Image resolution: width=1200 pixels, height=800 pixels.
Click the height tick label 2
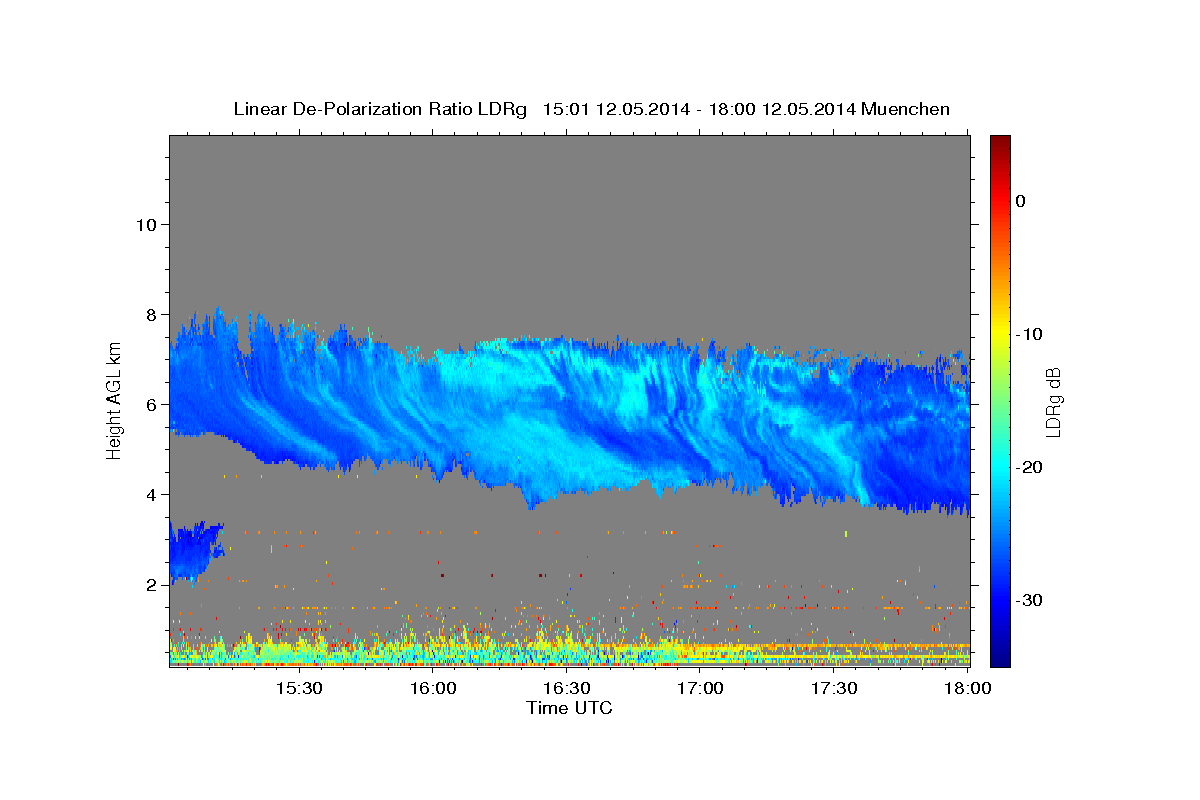152,584
